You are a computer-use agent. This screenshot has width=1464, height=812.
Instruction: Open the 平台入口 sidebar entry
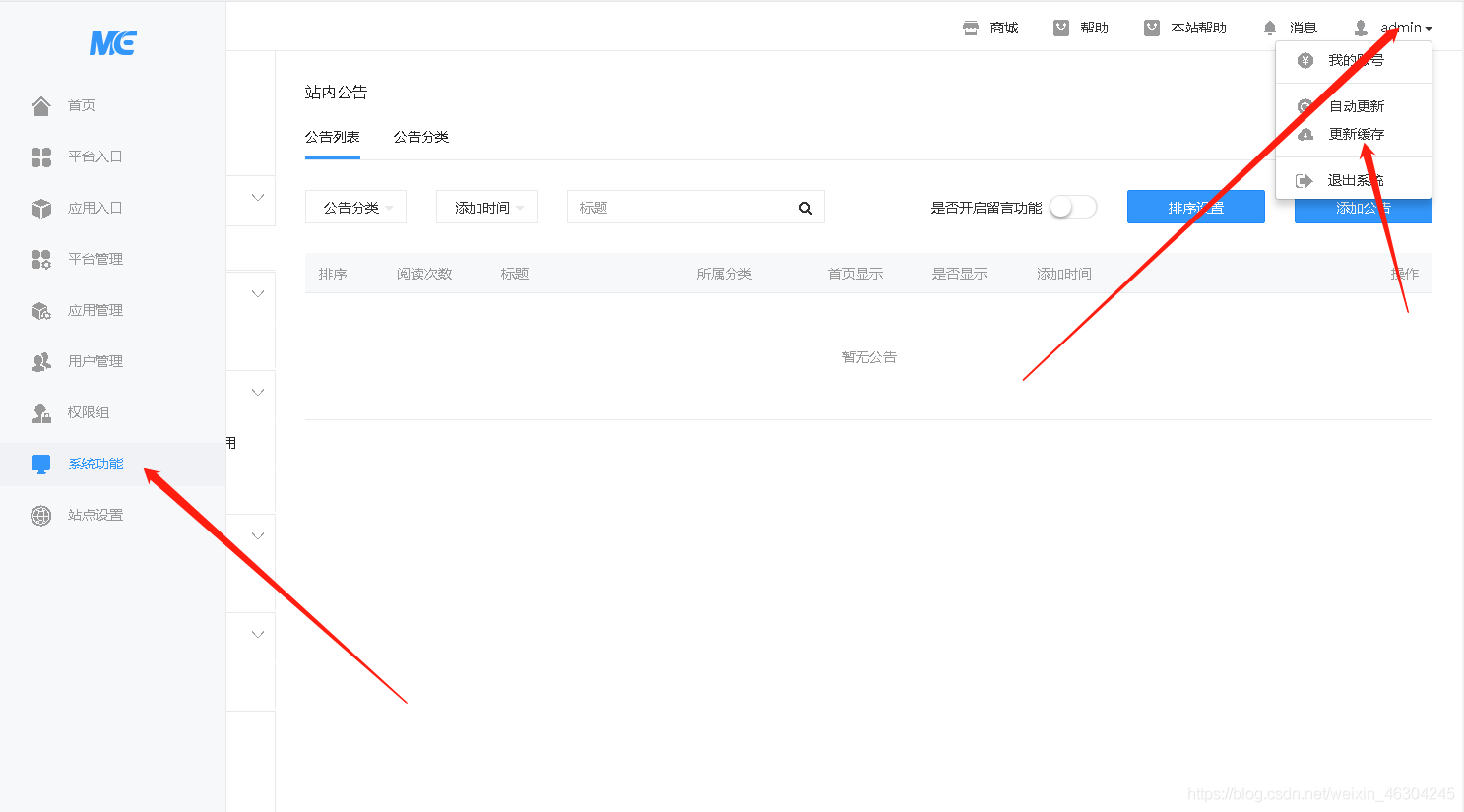coord(40,156)
